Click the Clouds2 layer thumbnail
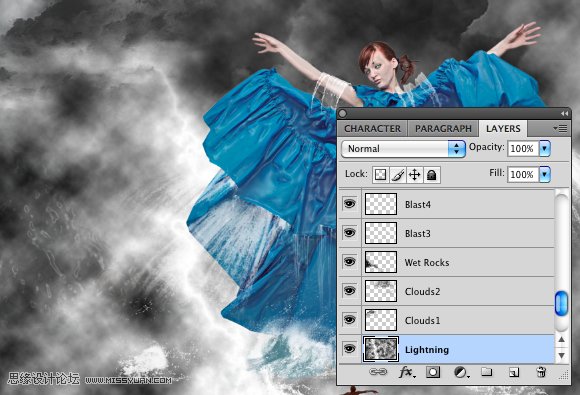 [x=381, y=291]
